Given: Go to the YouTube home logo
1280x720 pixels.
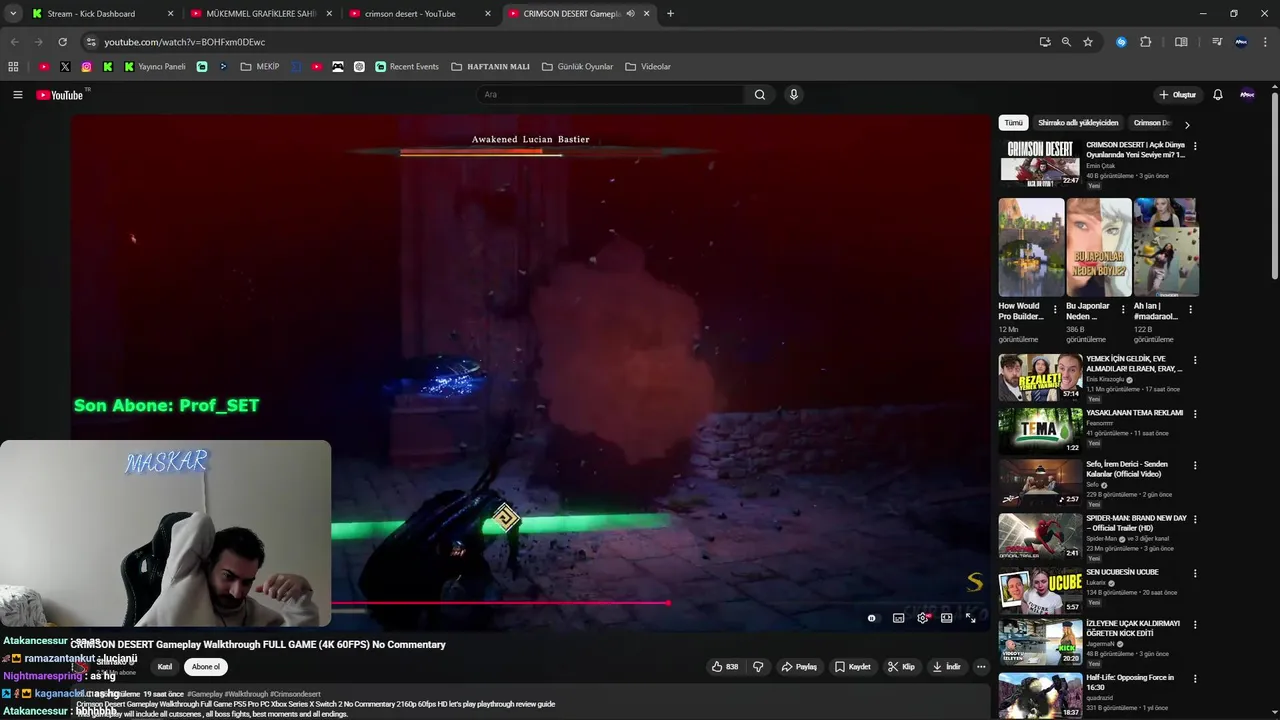Looking at the screenshot, I should [x=60, y=95].
